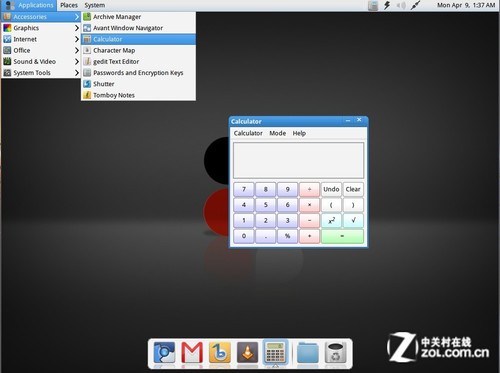The height and width of the screenshot is (373, 500).
Task: Click the Undo button in Calculator
Action: [331, 189]
